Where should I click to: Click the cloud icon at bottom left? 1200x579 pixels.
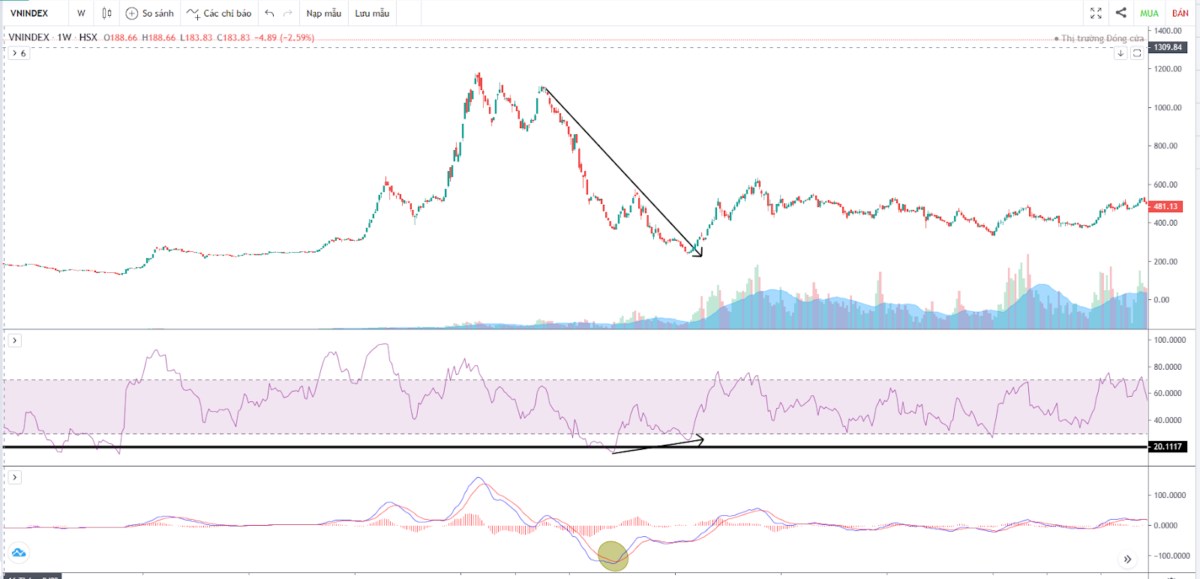point(18,552)
